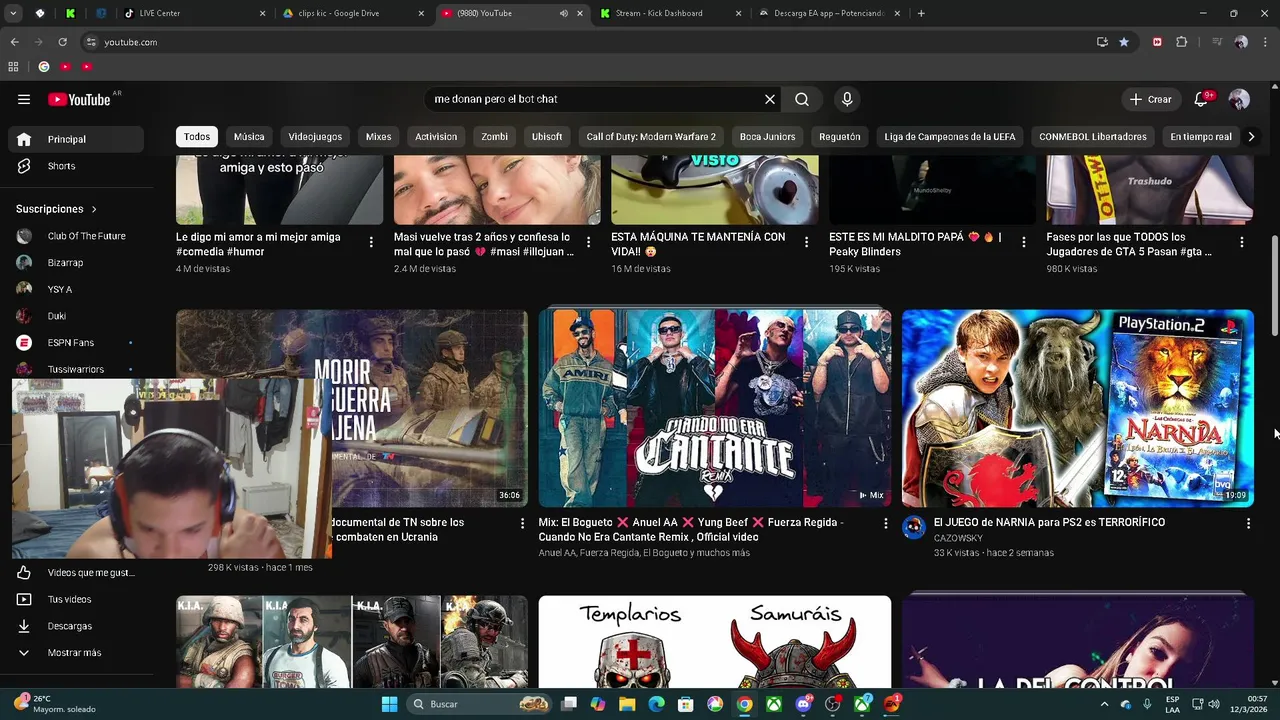Mute the YouTube tab via speaker icon
The width and height of the screenshot is (1280, 720).
[x=564, y=13]
